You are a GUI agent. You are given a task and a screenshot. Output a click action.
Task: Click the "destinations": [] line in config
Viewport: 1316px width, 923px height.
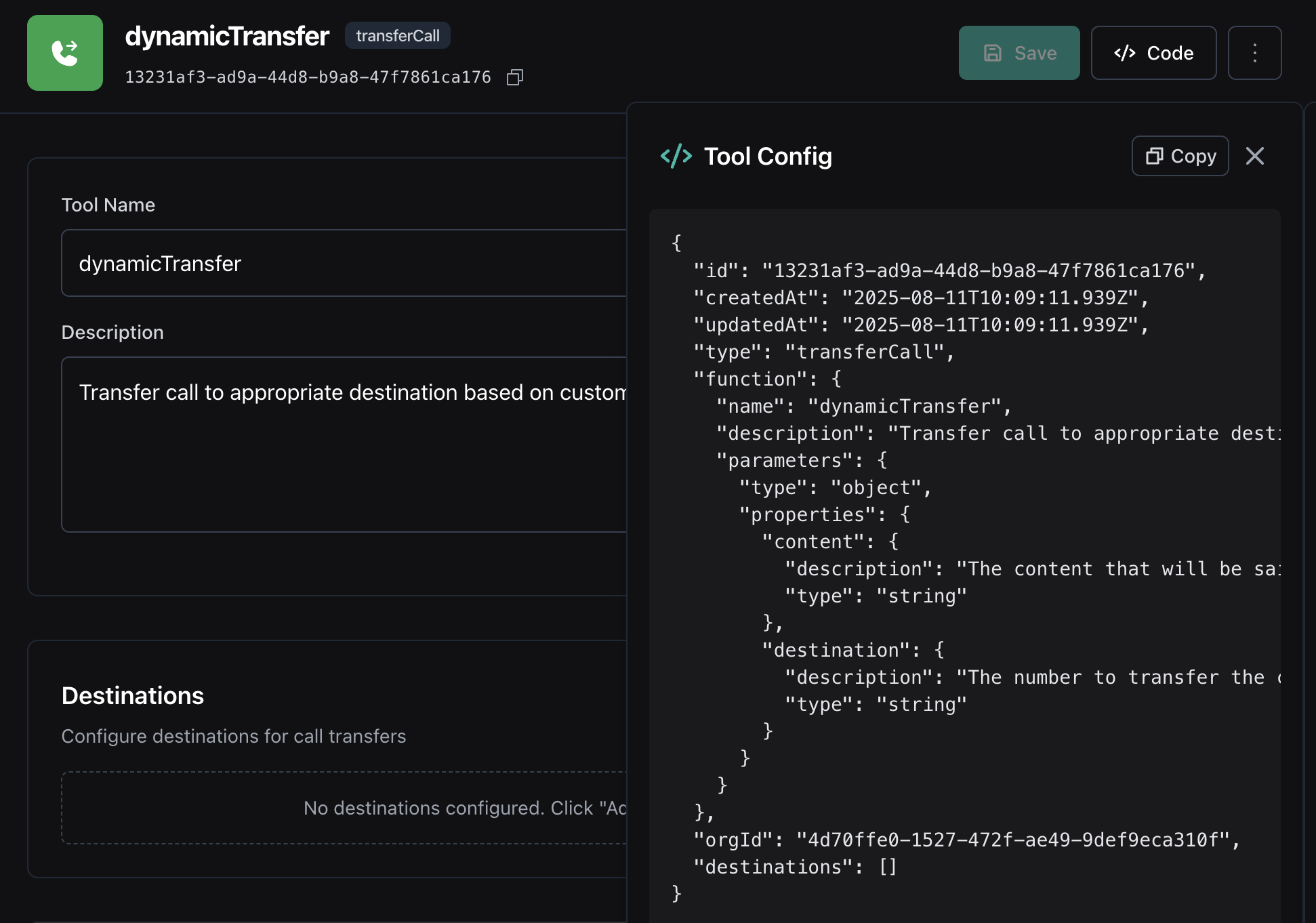click(x=795, y=867)
